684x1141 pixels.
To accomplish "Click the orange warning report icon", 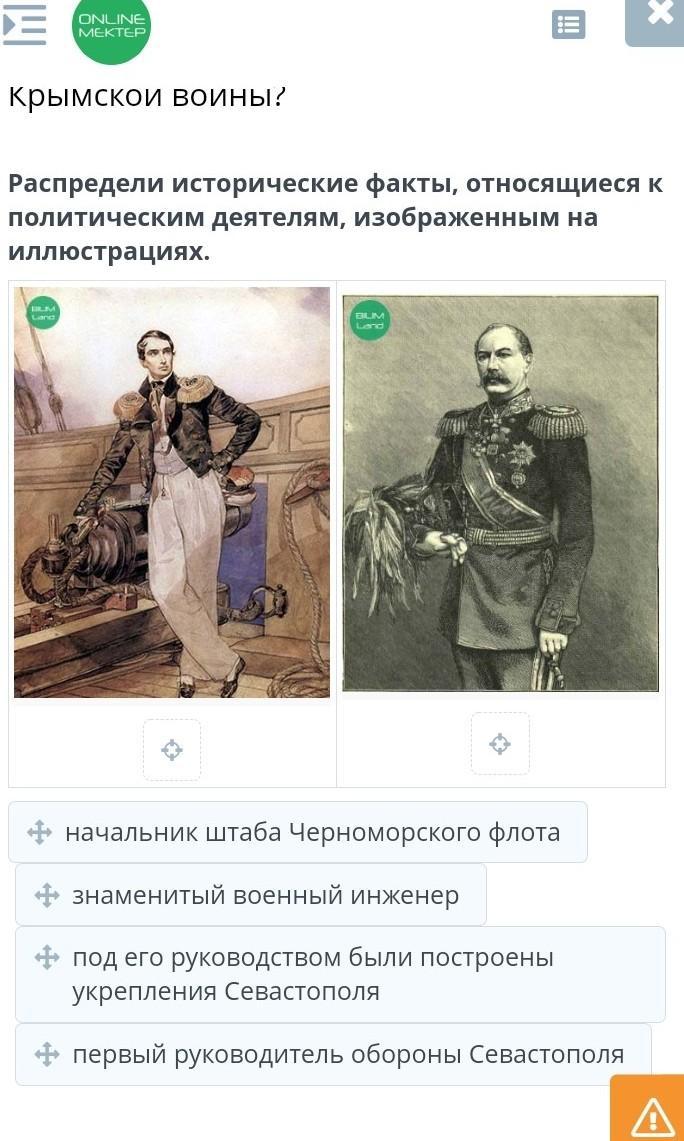I will (649, 1110).
